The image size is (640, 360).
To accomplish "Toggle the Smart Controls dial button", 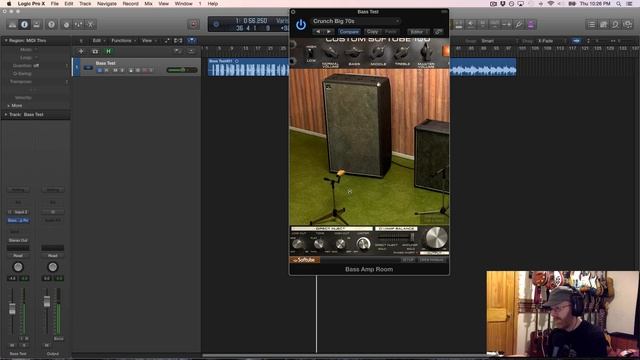I will (x=66, y=24).
